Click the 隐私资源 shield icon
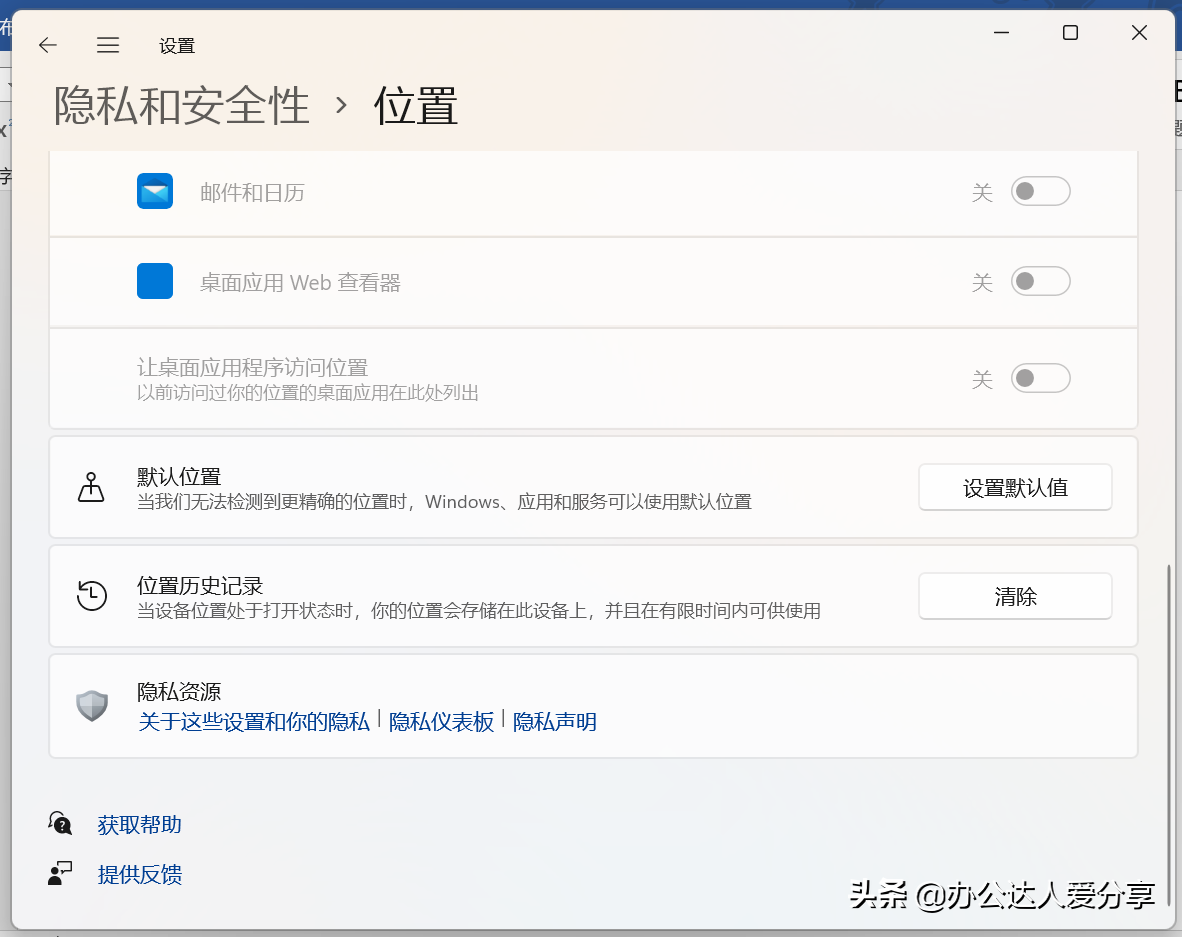This screenshot has height=937, width=1182. tap(92, 706)
